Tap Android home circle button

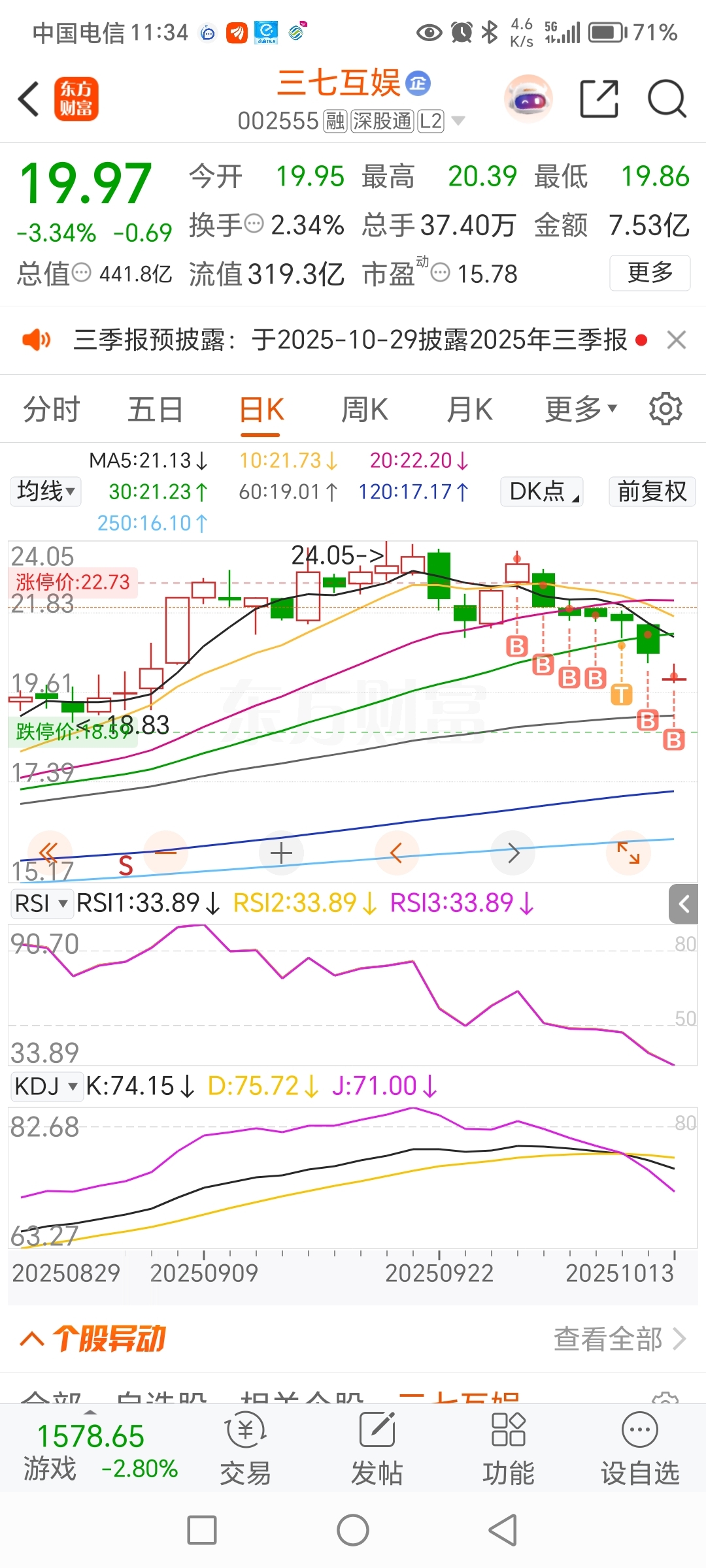coord(353,1530)
